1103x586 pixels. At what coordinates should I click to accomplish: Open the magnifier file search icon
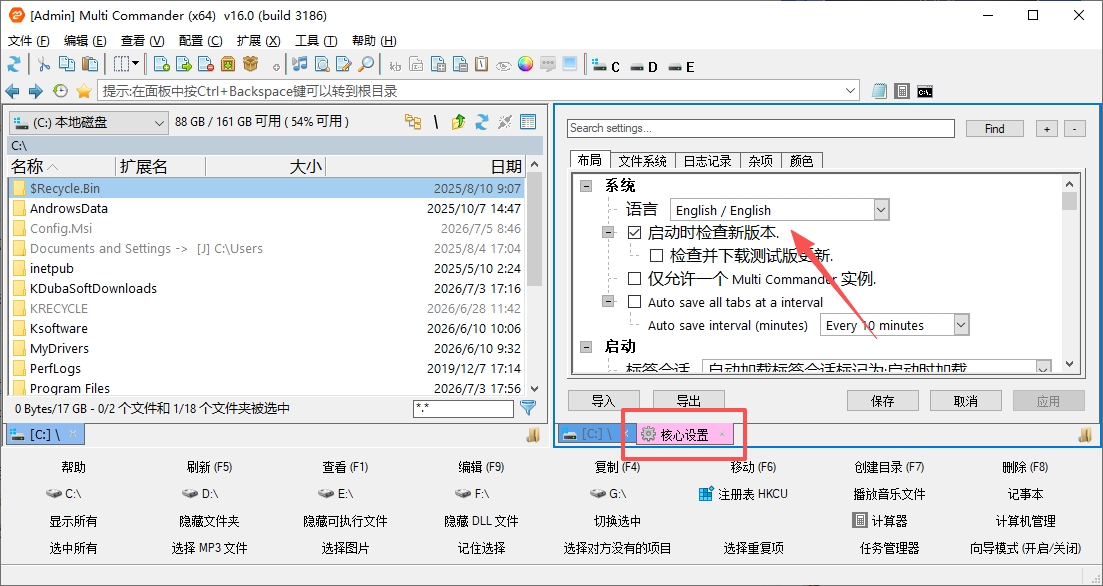click(x=366, y=65)
